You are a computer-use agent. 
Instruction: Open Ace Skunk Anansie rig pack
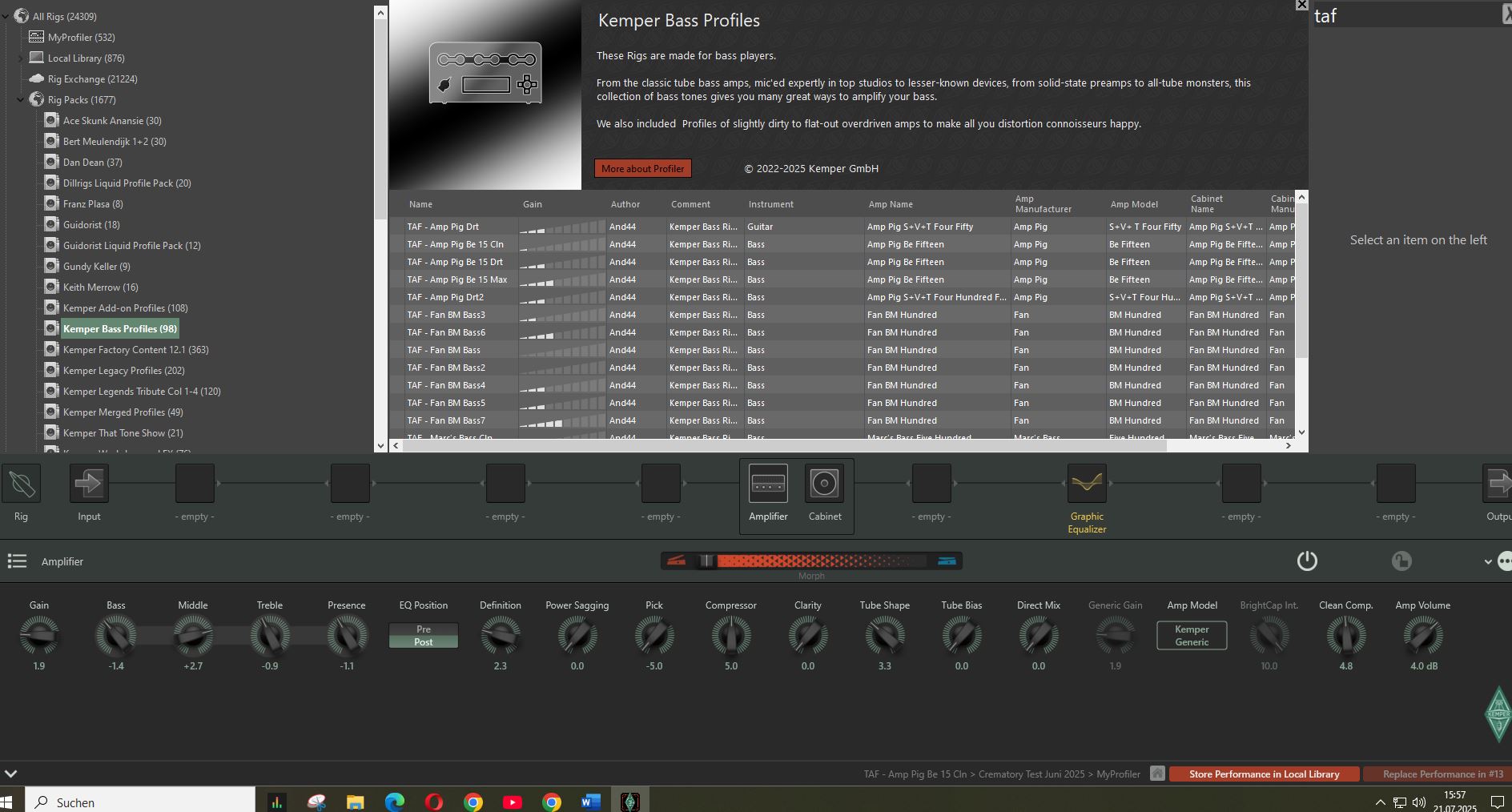point(112,120)
